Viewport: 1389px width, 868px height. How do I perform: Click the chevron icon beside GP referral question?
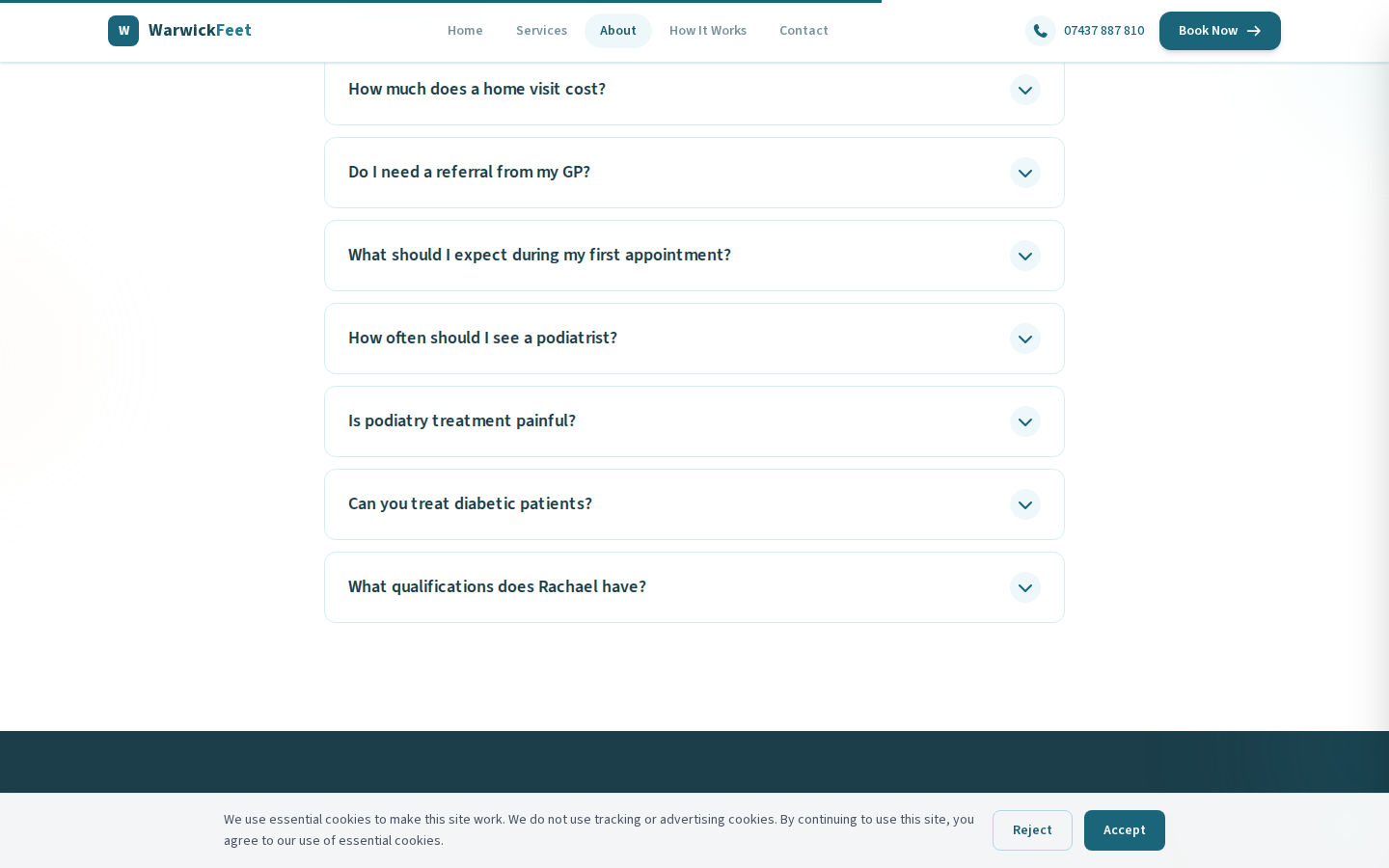click(x=1024, y=173)
